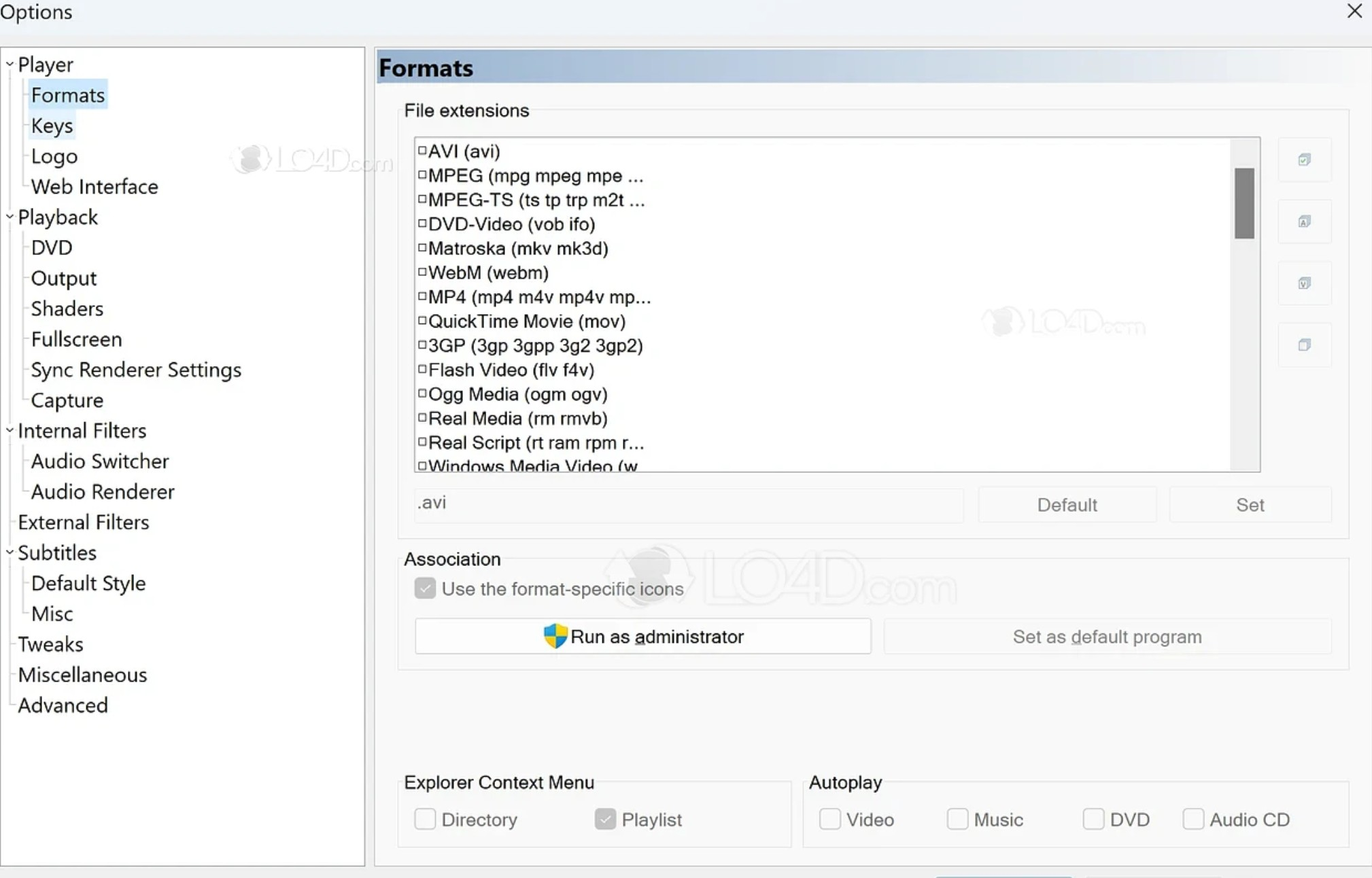
Task: Toggle the Playlist context menu checkbox
Action: (x=605, y=819)
